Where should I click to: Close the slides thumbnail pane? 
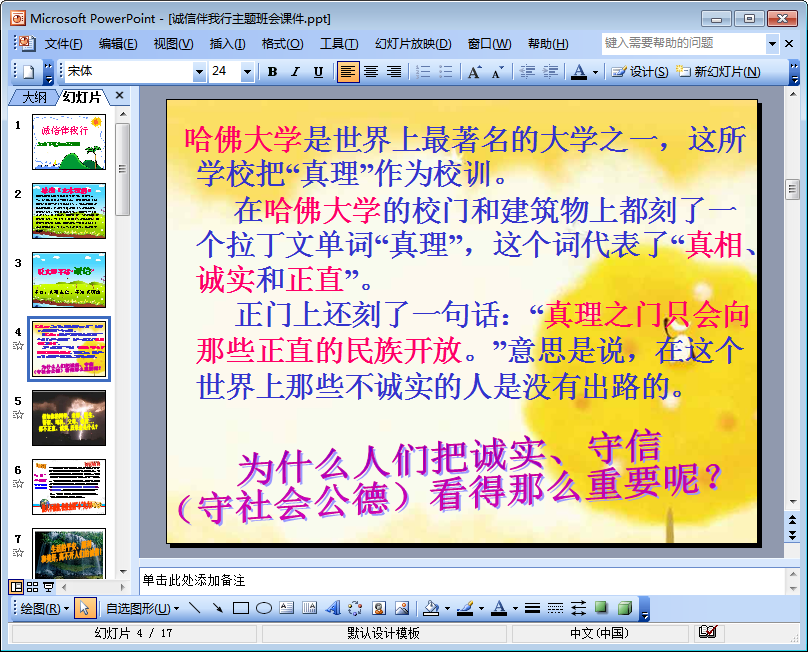120,95
